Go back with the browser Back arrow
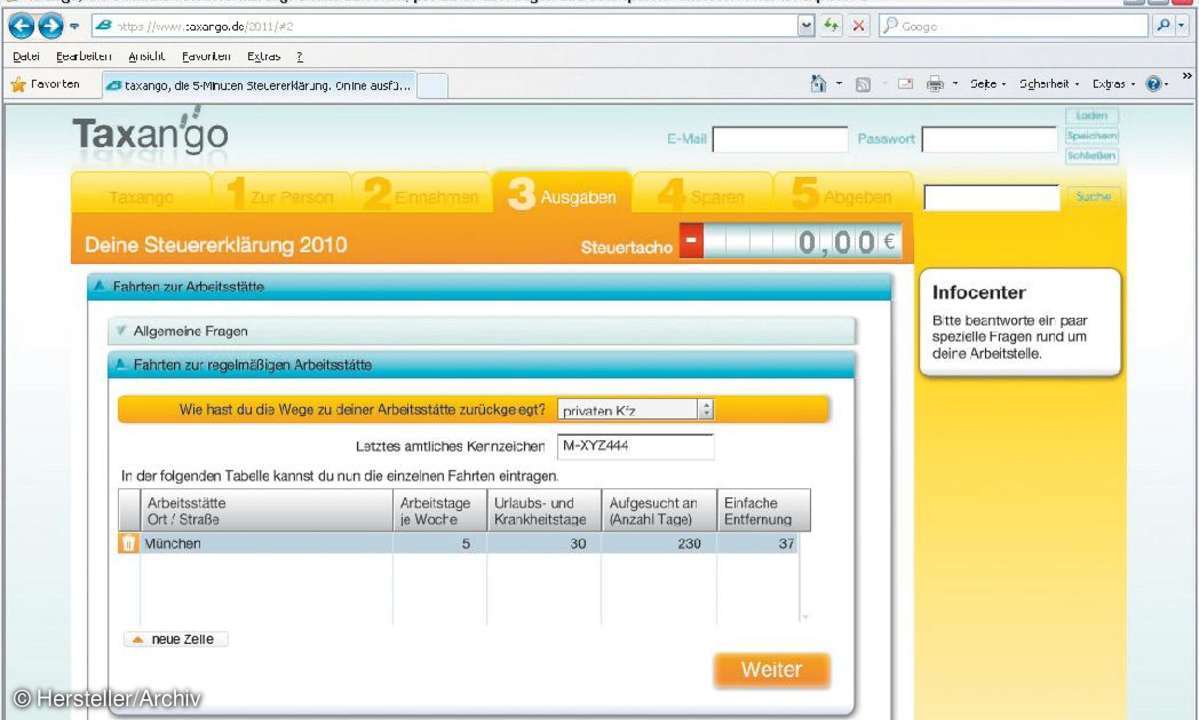The image size is (1199, 720). pyautogui.click(x=21, y=26)
